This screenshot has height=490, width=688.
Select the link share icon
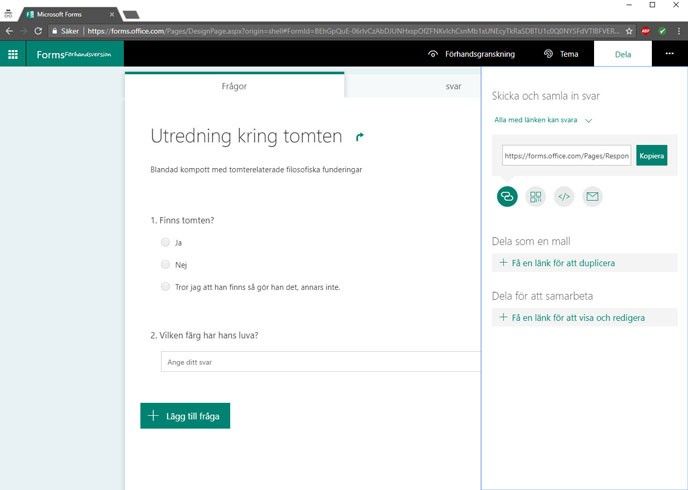point(507,196)
